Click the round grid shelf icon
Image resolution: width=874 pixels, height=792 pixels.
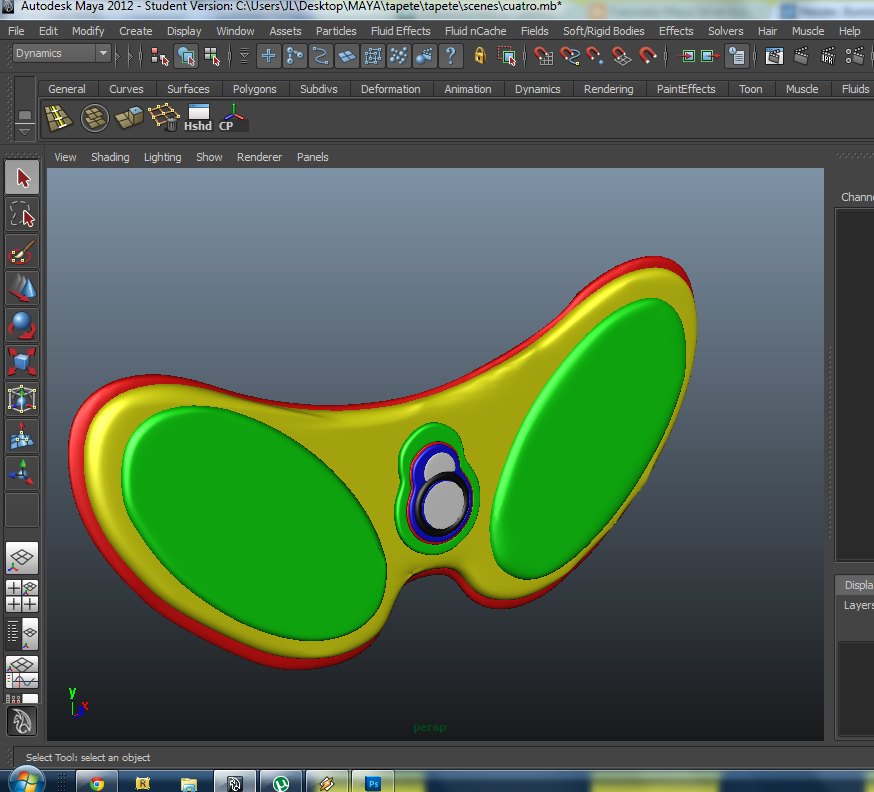(x=94, y=118)
